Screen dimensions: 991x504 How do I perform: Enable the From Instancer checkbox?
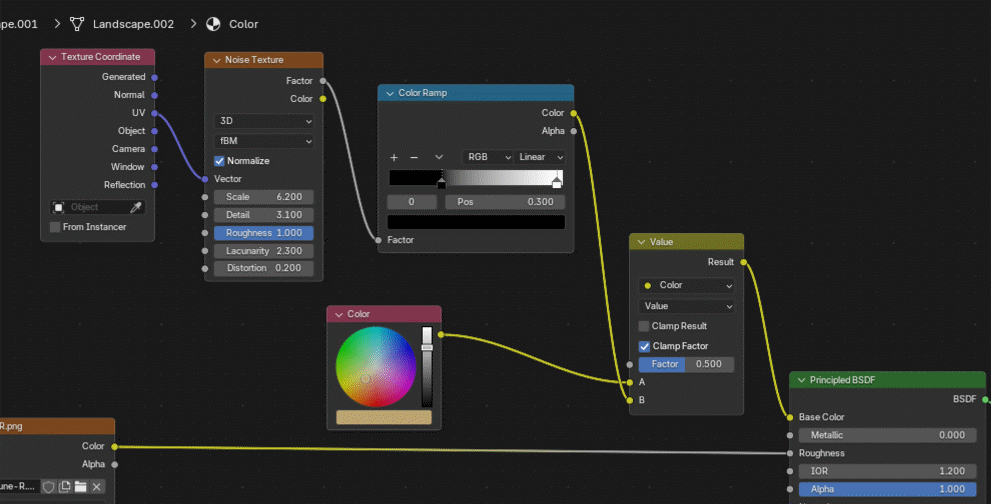55,227
